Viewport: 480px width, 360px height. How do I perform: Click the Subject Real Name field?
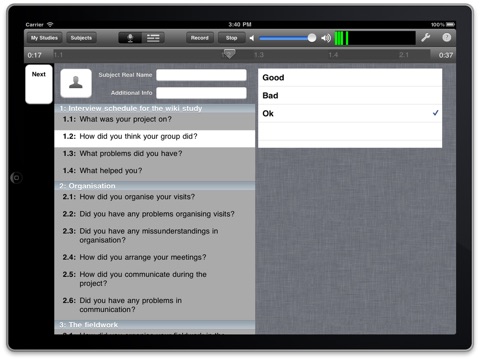point(201,75)
